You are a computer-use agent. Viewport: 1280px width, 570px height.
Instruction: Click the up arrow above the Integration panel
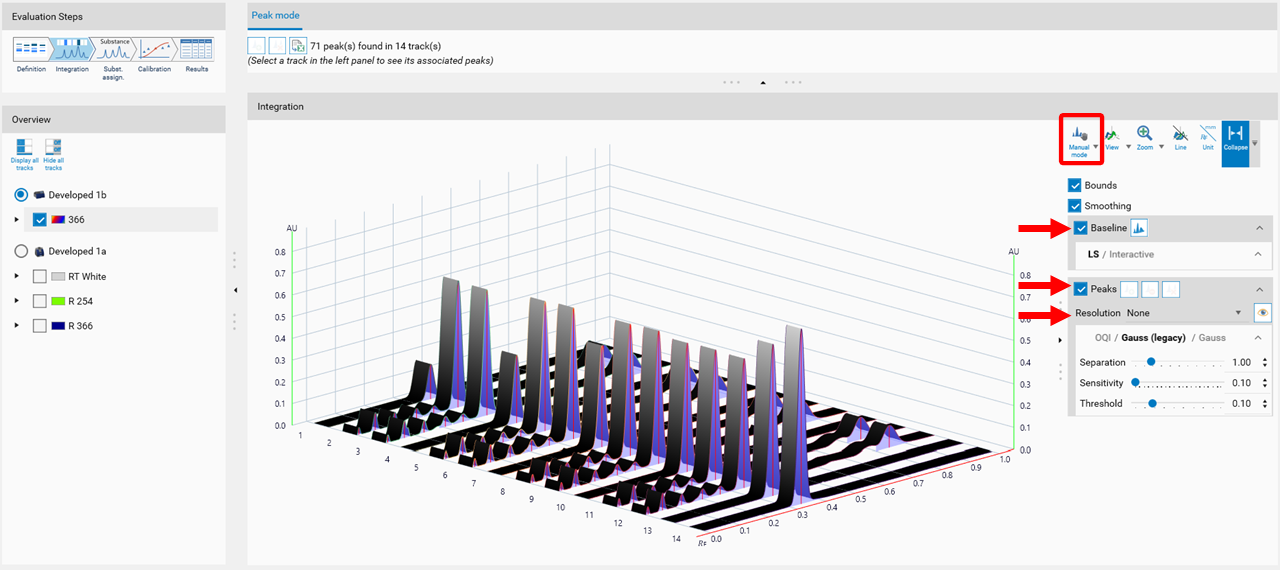click(x=763, y=82)
